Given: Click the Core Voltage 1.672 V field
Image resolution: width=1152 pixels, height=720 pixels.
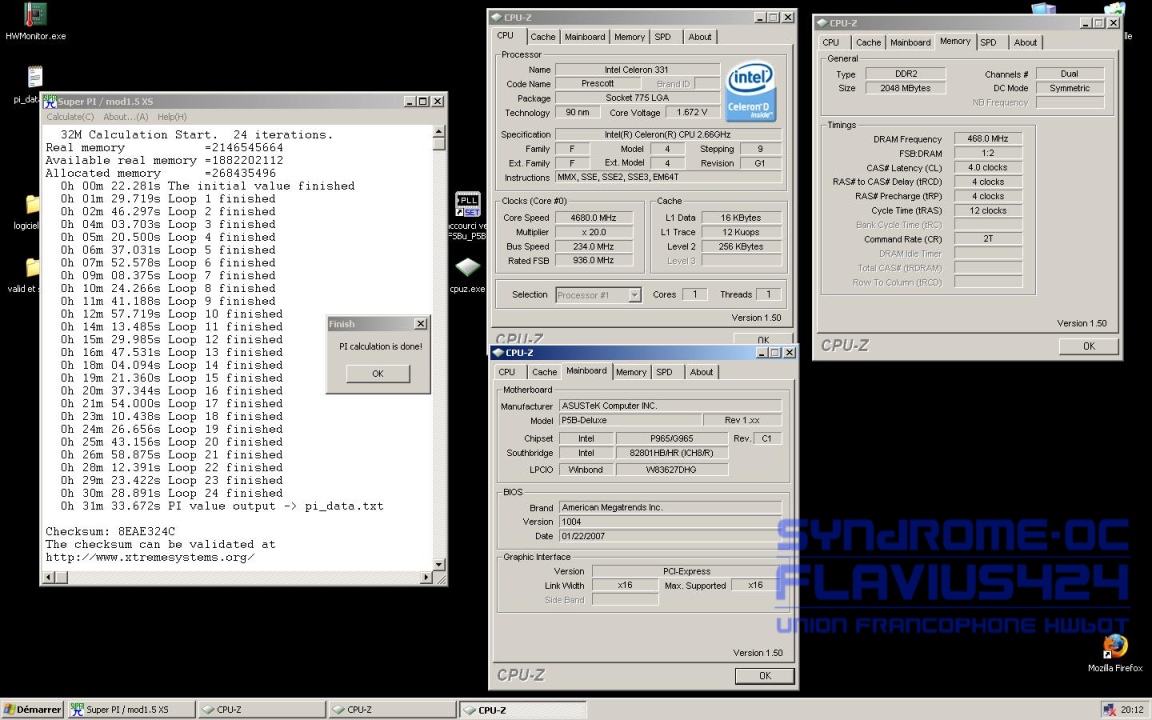Looking at the screenshot, I should (x=692, y=112).
